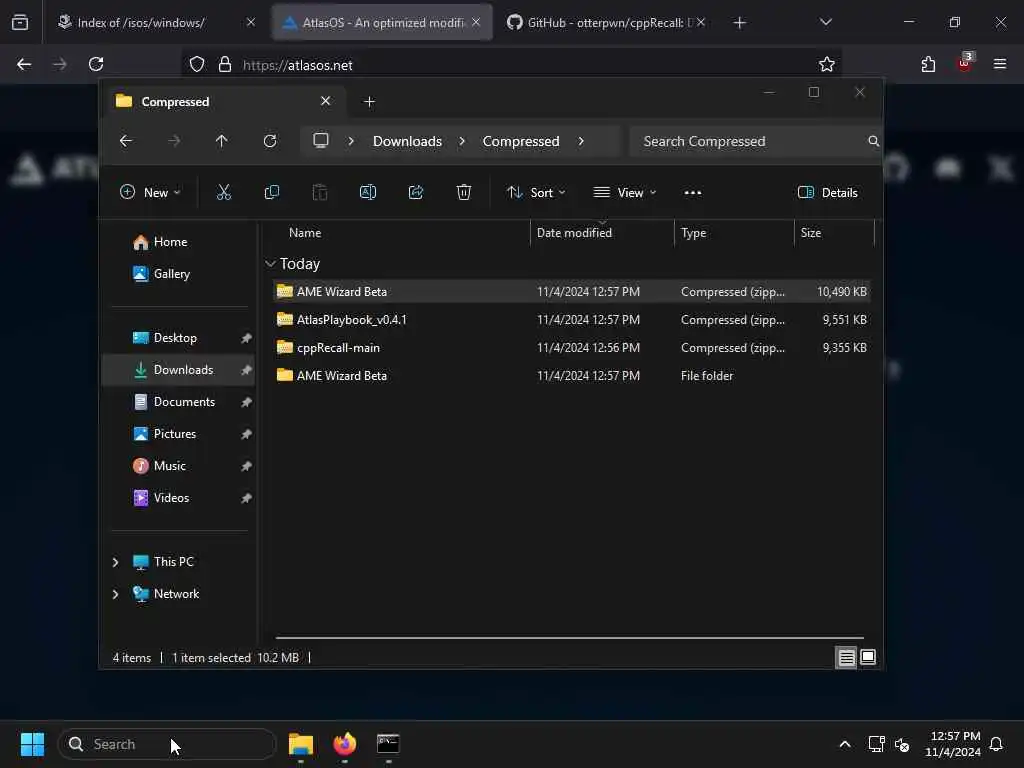Click the horizontal scrollbar in file list
Screen dimensions: 1024x768
click(x=569, y=637)
